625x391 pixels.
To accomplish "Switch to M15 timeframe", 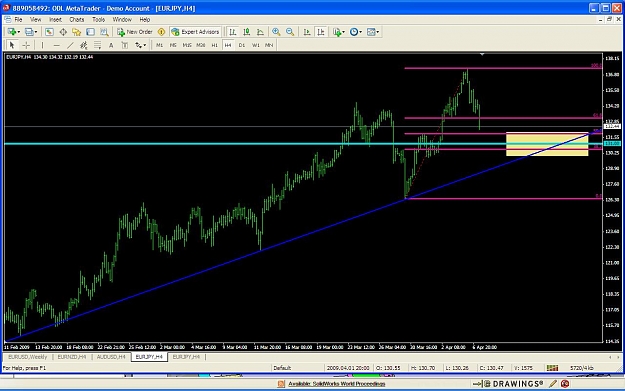I will click(187, 45).
